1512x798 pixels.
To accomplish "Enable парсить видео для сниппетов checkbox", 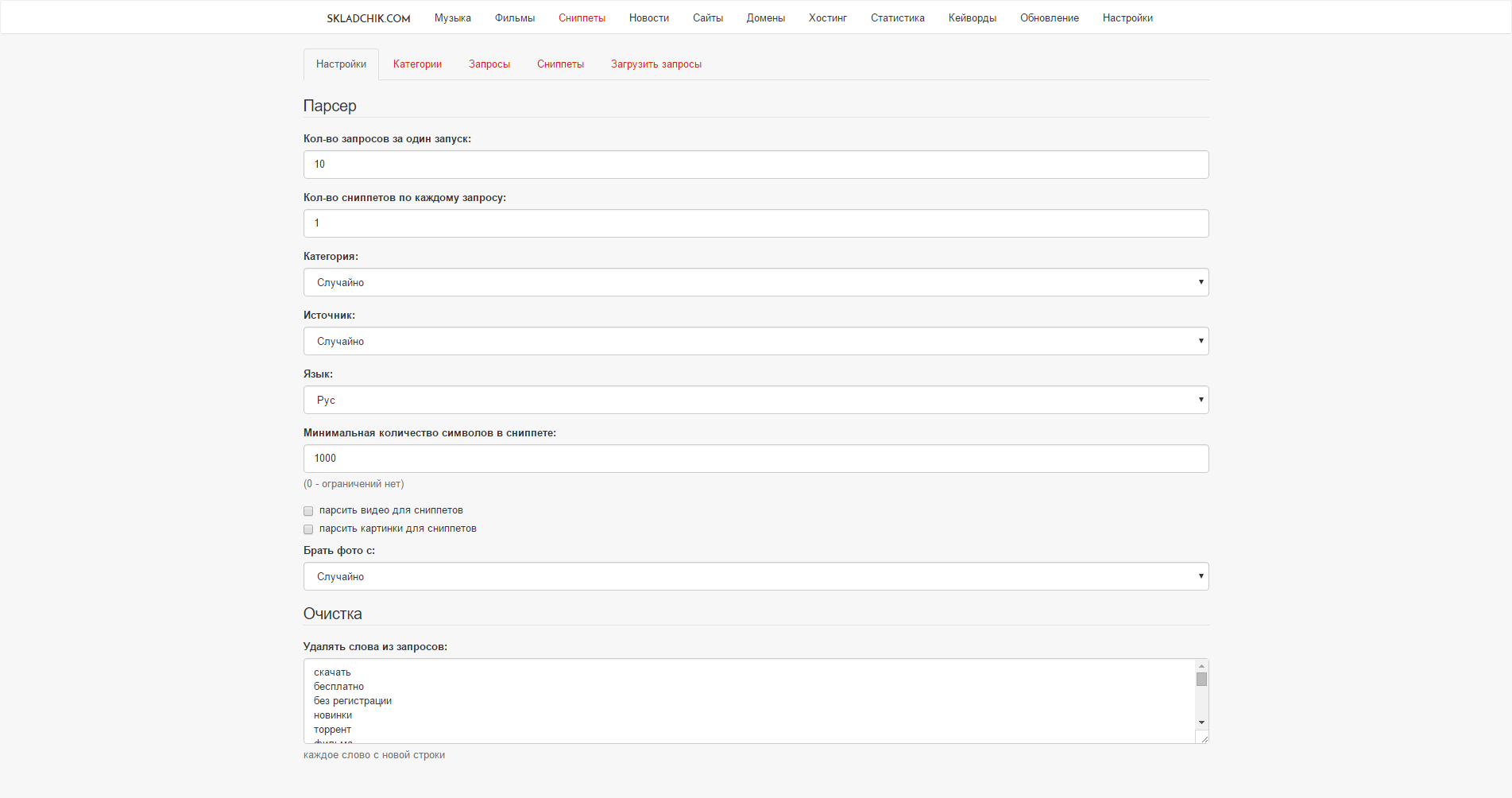I will pos(308,511).
